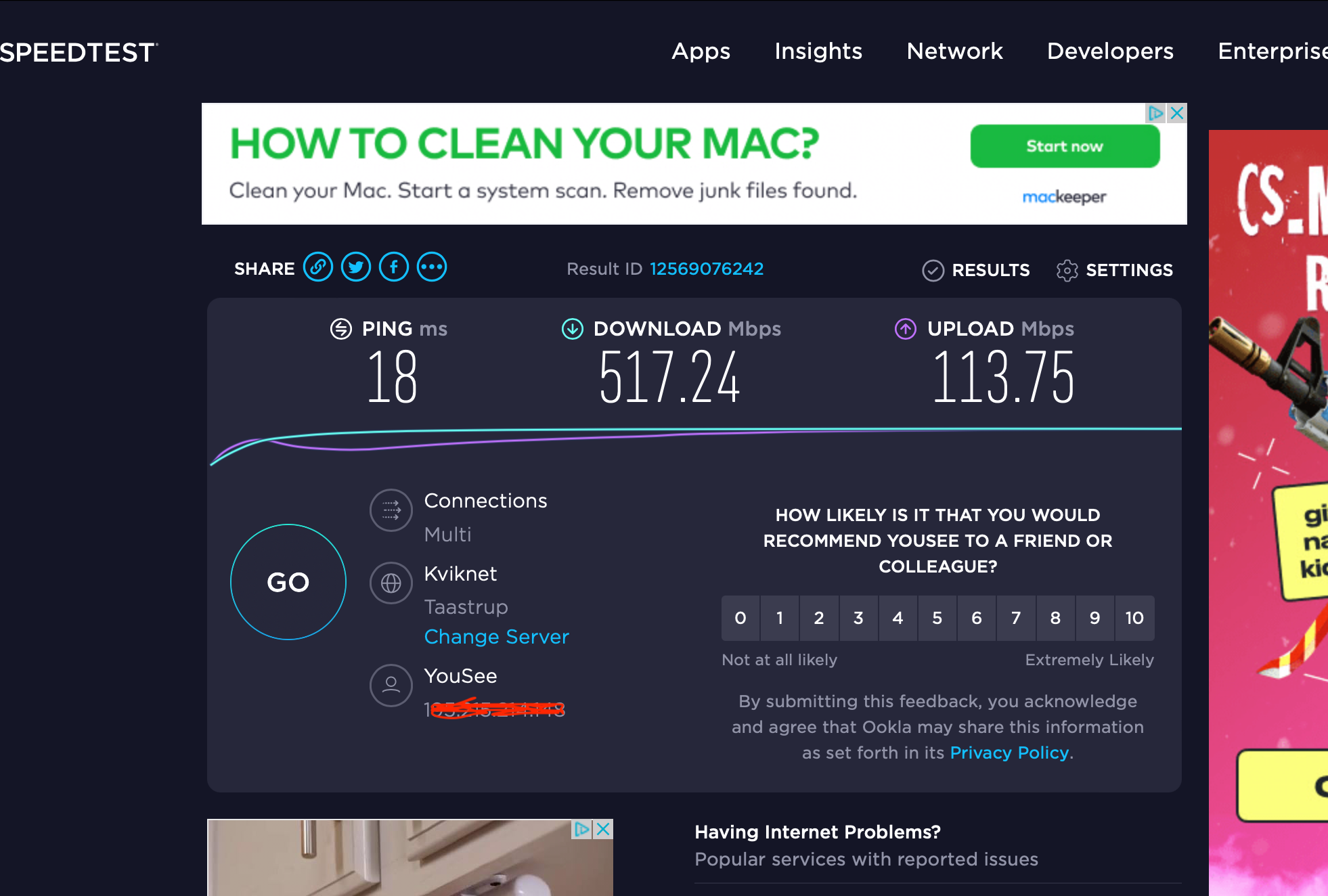The width and height of the screenshot is (1328, 896).
Task: Click the user icon next to YouSee
Action: coord(391,686)
